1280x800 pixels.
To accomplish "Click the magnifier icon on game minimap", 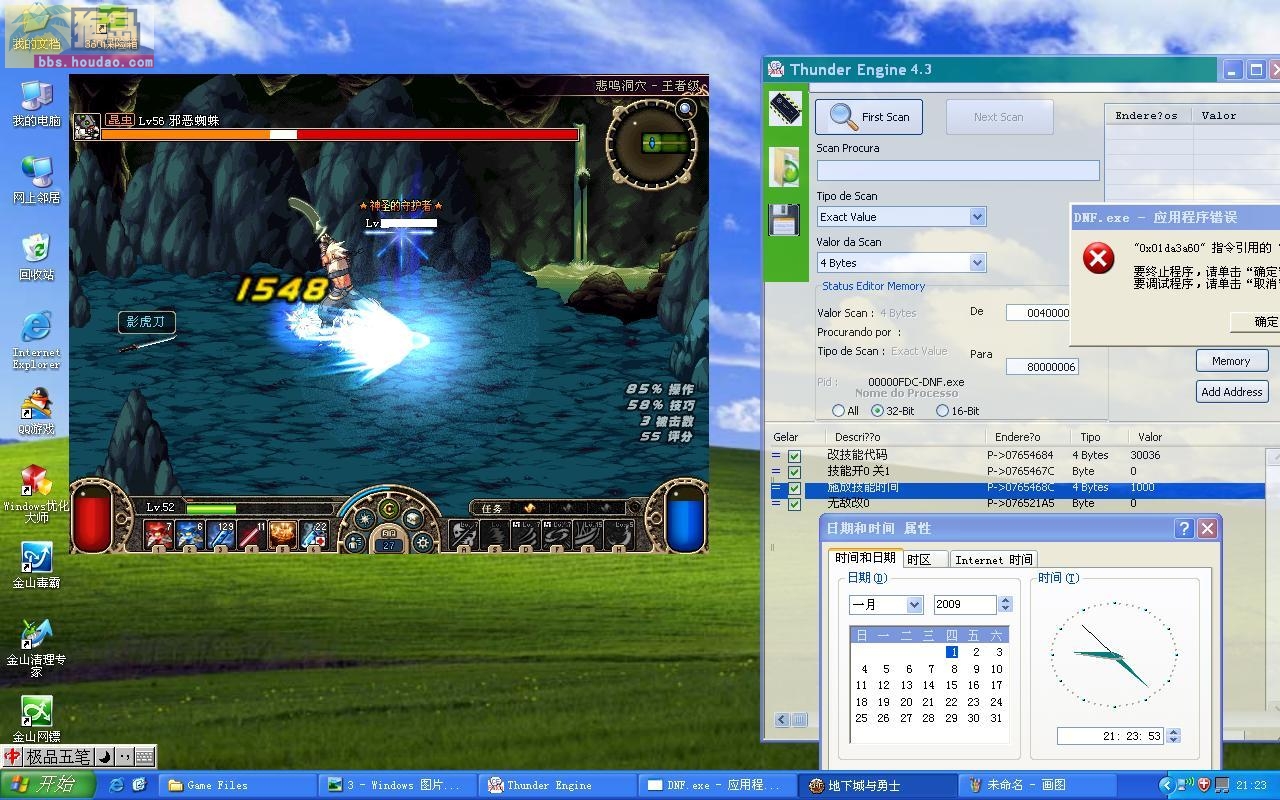I will pyautogui.click(x=686, y=109).
